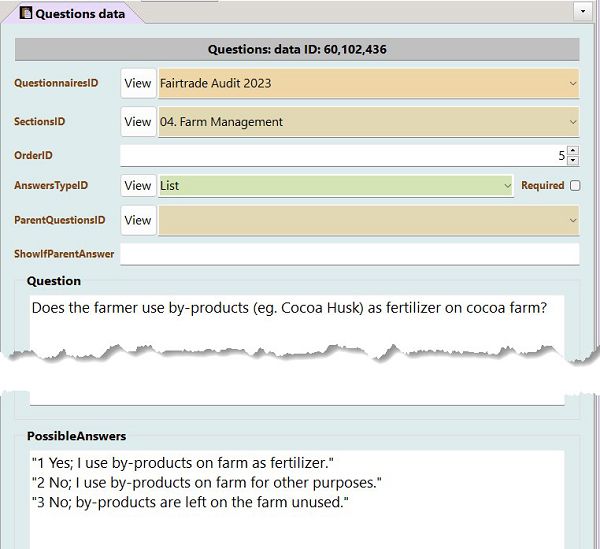Click View button next to AnswersTypeID
600x549 pixels.
138,186
